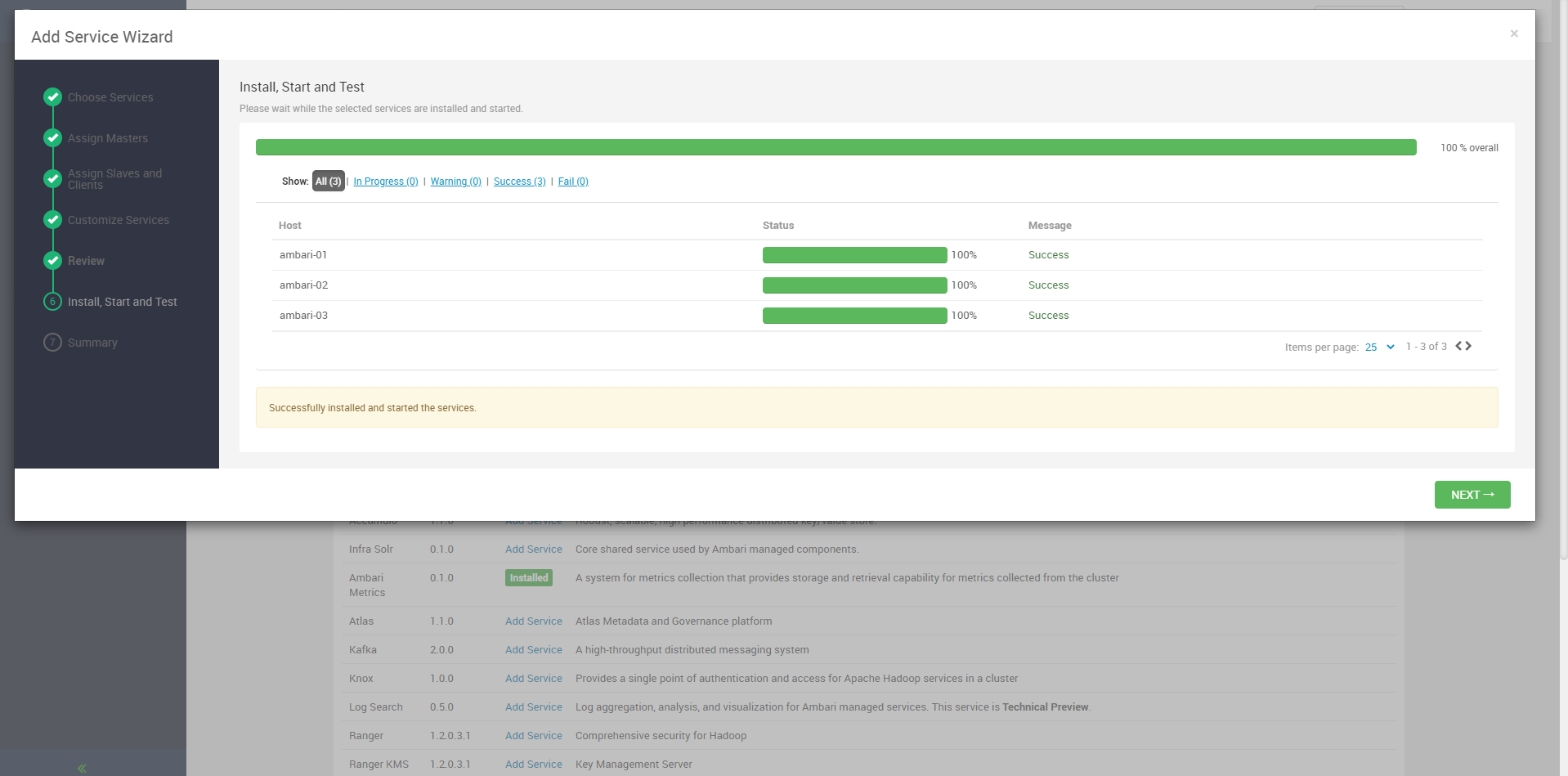Click the "Key Management Server" description
The width and height of the screenshot is (1568, 776).
[x=634, y=765]
